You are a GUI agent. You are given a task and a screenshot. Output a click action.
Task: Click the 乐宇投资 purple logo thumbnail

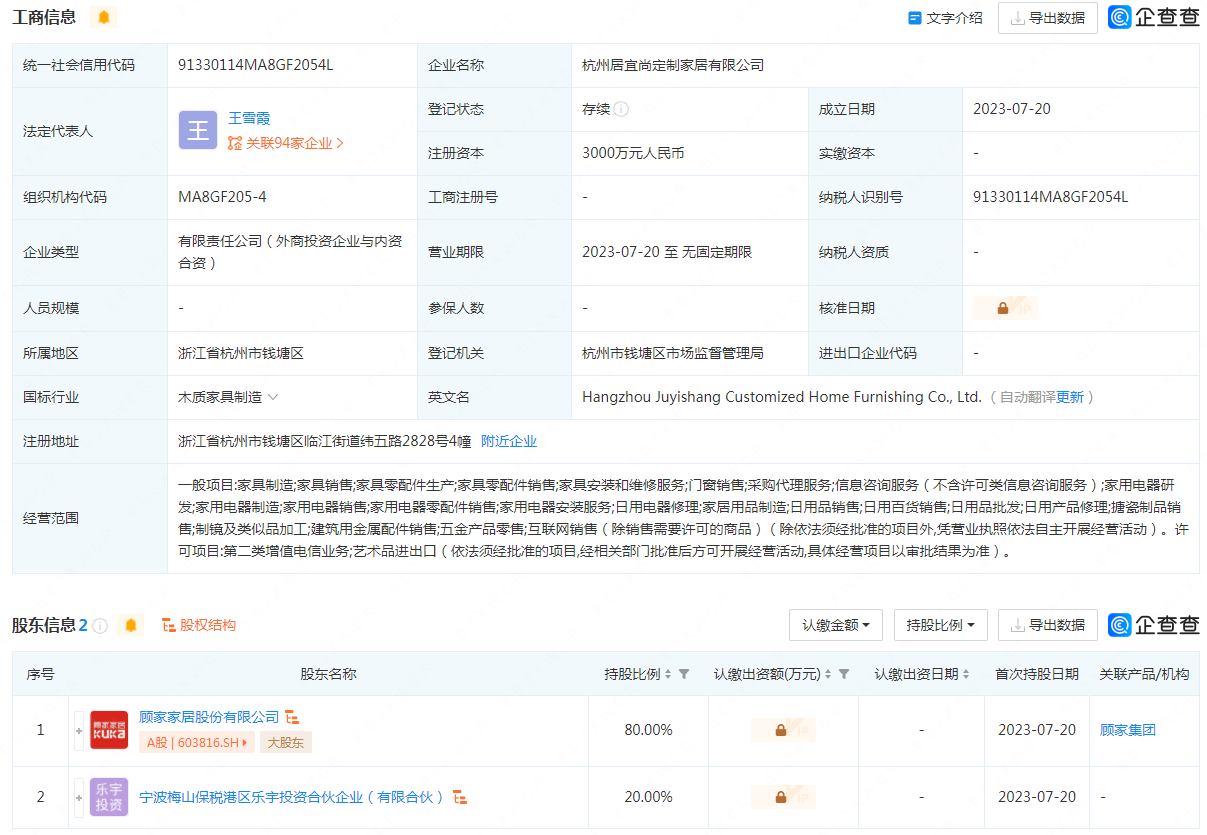(x=109, y=797)
